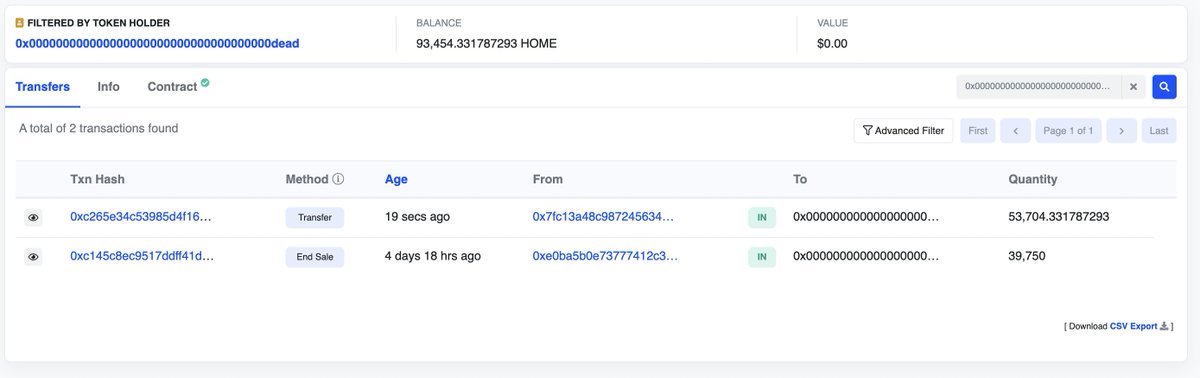Click the End Sale method badge
This screenshot has width=1200, height=378.
(x=315, y=257)
